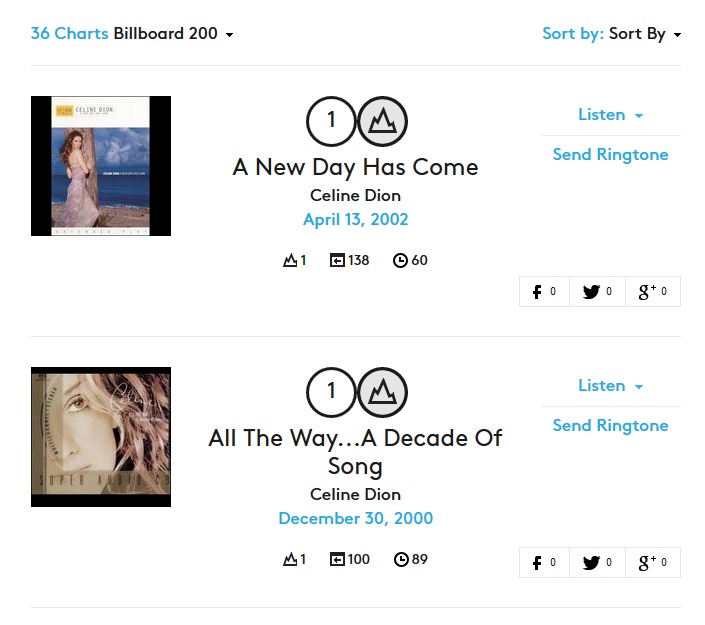Viewport: 705px width, 625px height.
Task: Click the Twitter share icon for All The Way album
Action: click(x=596, y=562)
